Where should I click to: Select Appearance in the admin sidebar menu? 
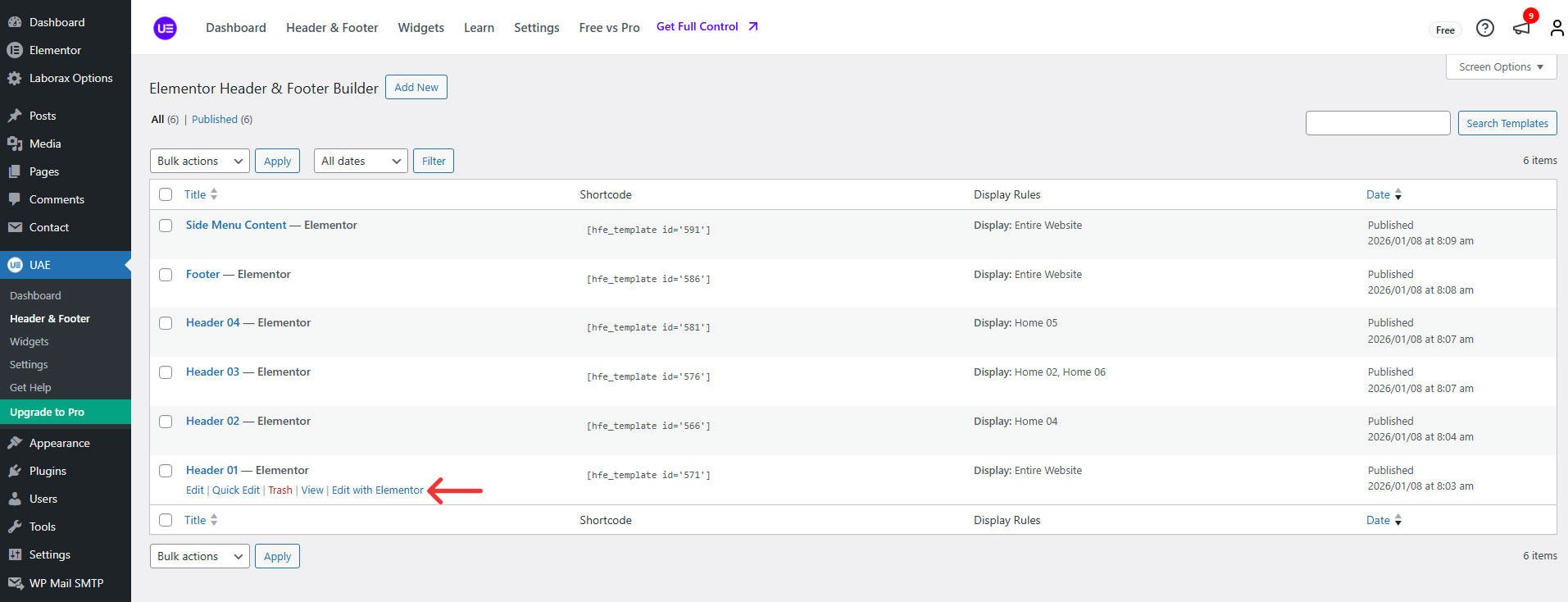point(59,443)
